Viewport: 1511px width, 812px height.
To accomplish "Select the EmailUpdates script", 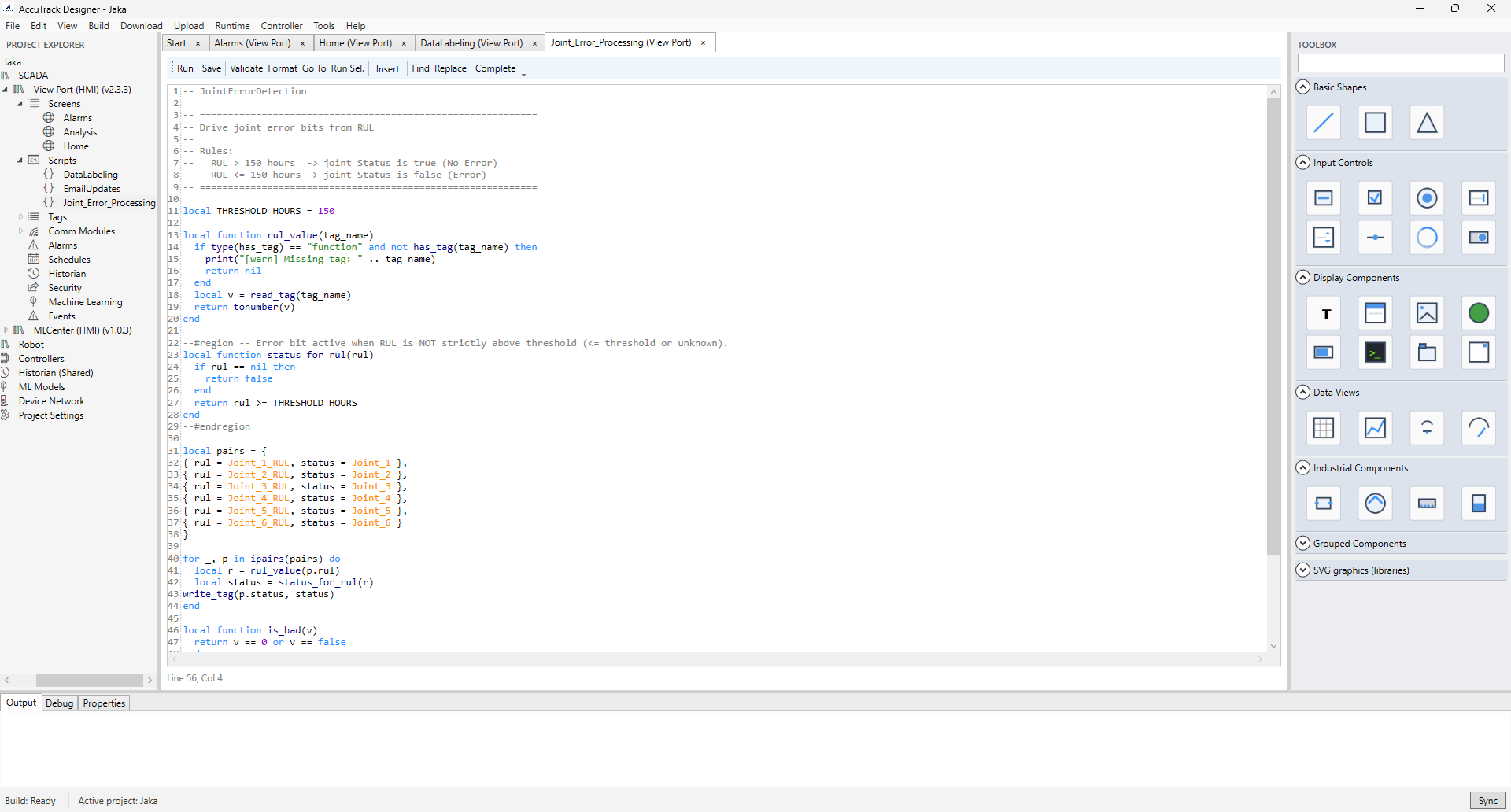I will 91,189.
